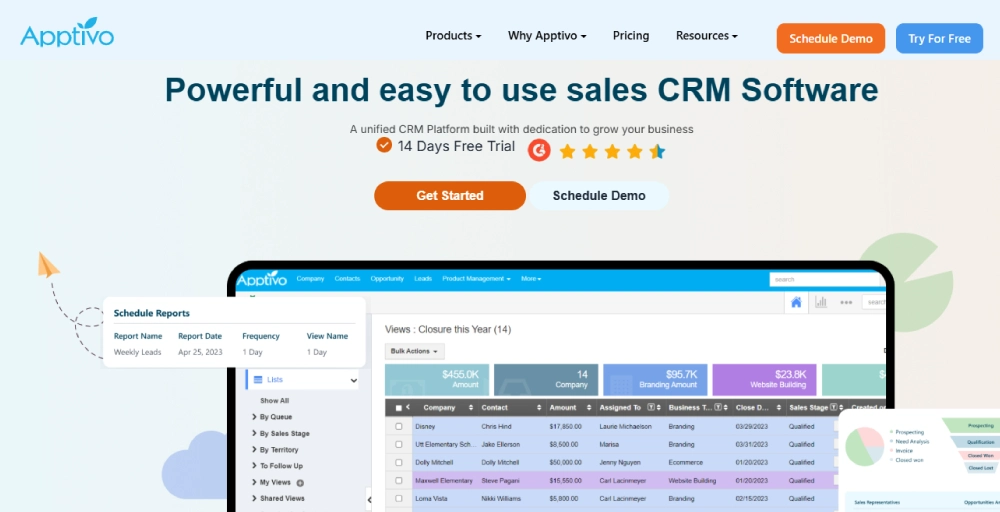Select Show All in the sidebar
The width and height of the screenshot is (1000, 512).
click(x=274, y=401)
